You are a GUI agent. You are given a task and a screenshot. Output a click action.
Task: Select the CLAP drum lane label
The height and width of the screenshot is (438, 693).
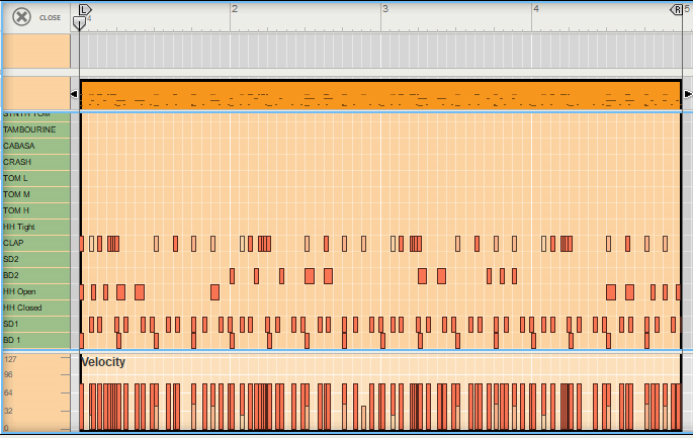[35, 243]
